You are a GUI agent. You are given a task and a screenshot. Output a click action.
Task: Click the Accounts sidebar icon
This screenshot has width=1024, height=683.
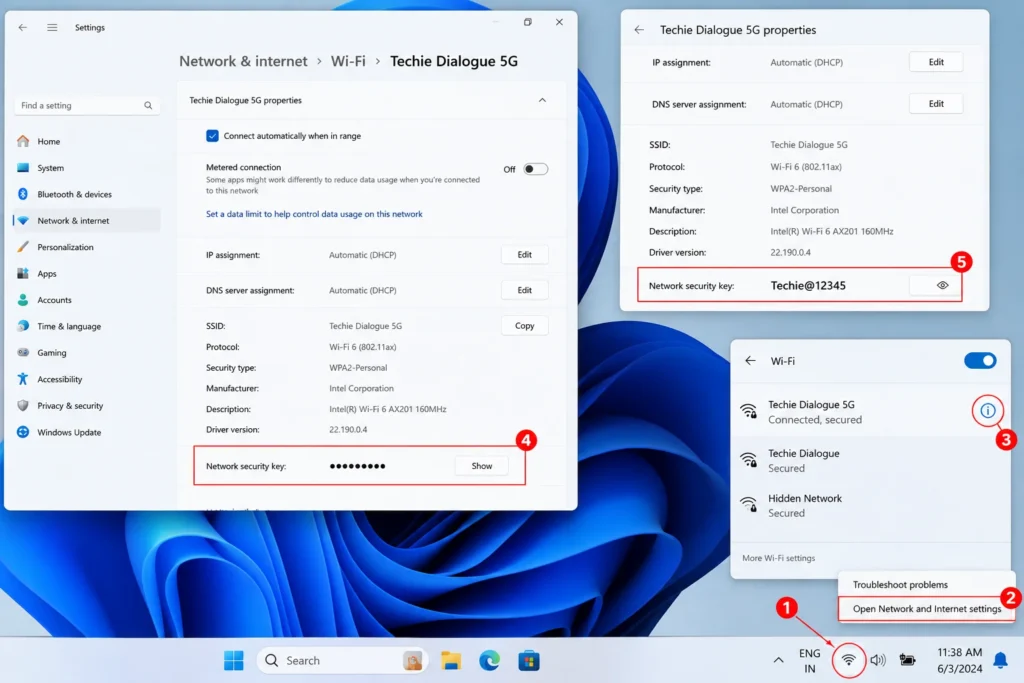pyautogui.click(x=23, y=300)
